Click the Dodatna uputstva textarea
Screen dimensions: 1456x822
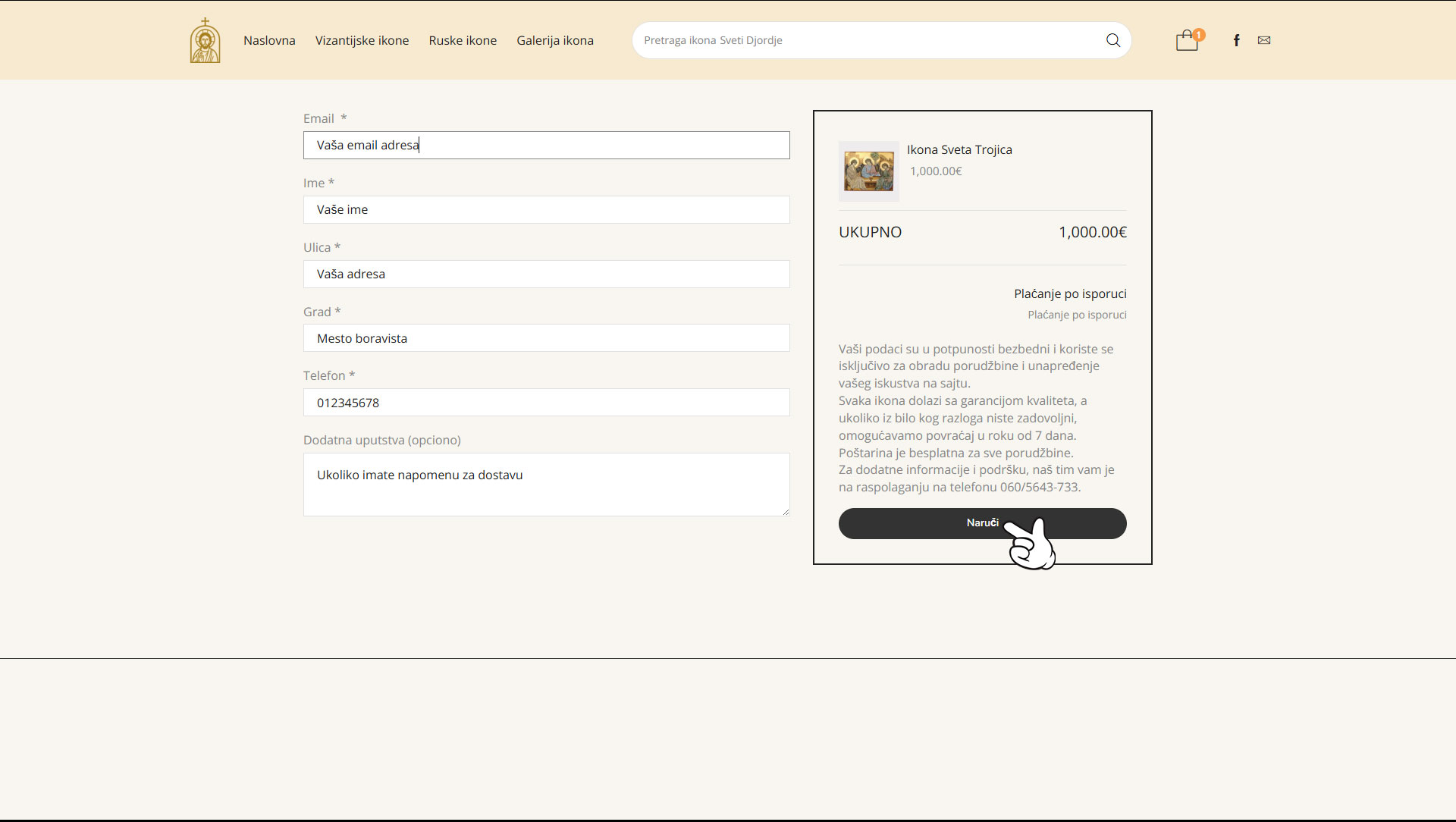tap(546, 485)
